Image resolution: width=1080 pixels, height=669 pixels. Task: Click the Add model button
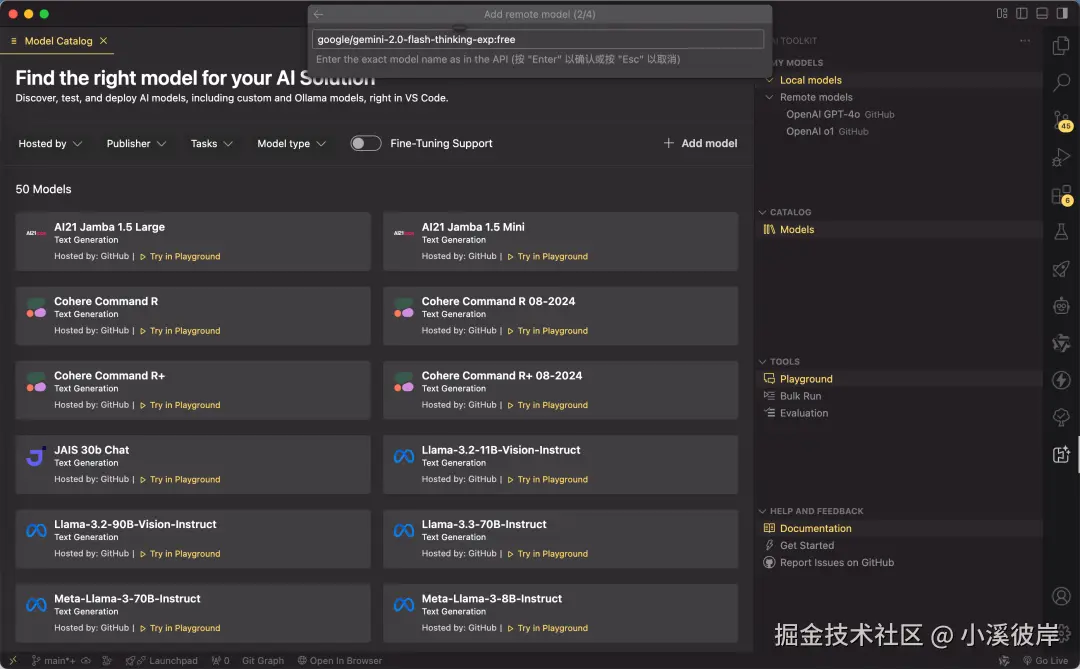coord(700,143)
